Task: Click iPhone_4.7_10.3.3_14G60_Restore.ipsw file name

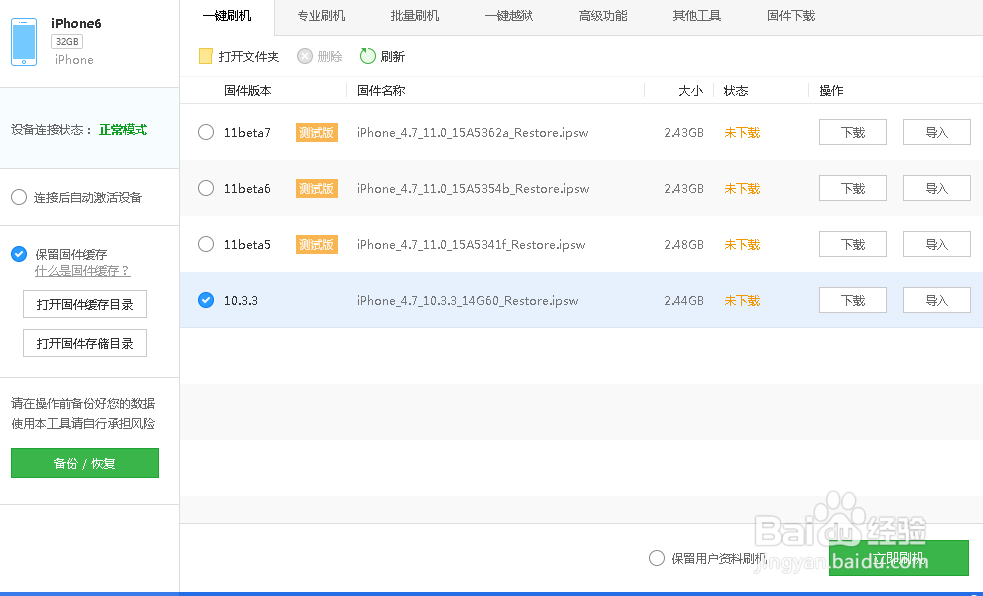Action: [468, 301]
